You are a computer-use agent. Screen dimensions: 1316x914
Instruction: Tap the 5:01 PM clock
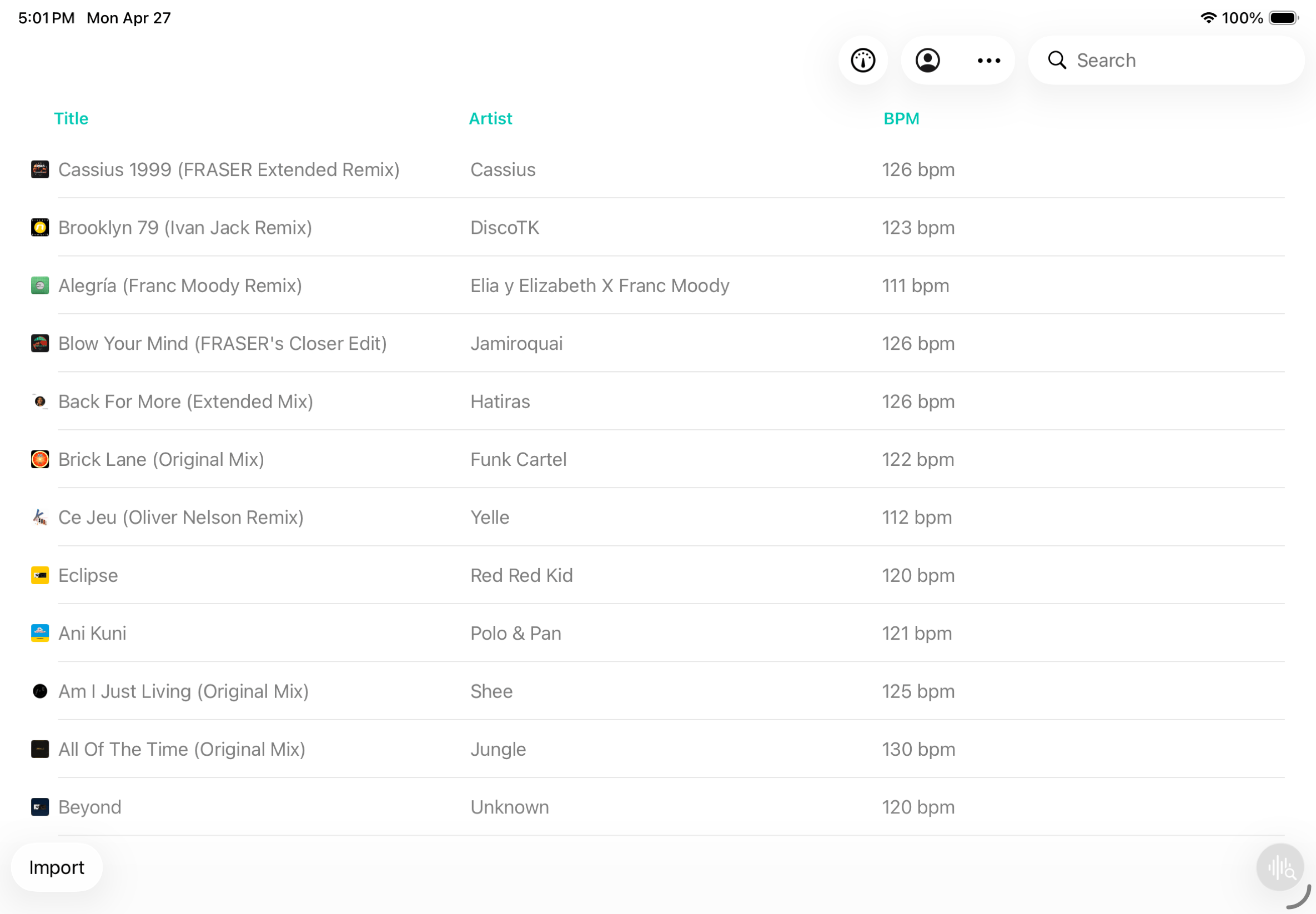point(47,18)
